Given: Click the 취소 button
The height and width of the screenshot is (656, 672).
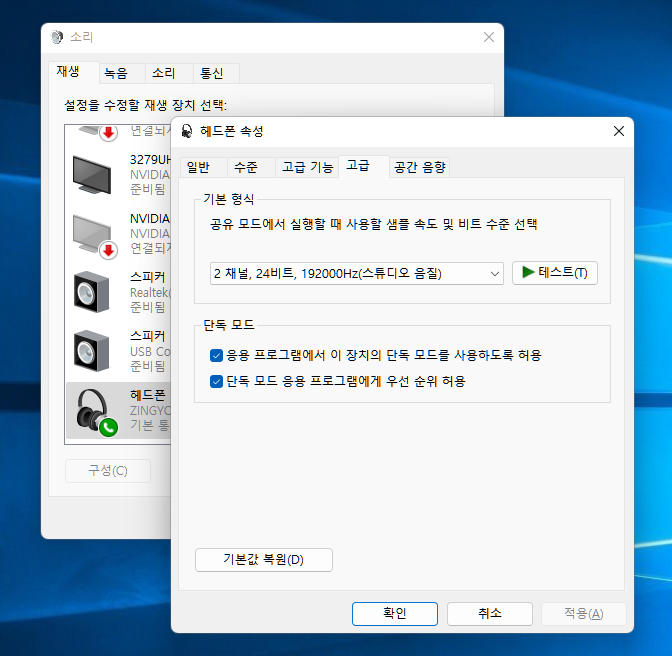Looking at the screenshot, I should point(490,614).
